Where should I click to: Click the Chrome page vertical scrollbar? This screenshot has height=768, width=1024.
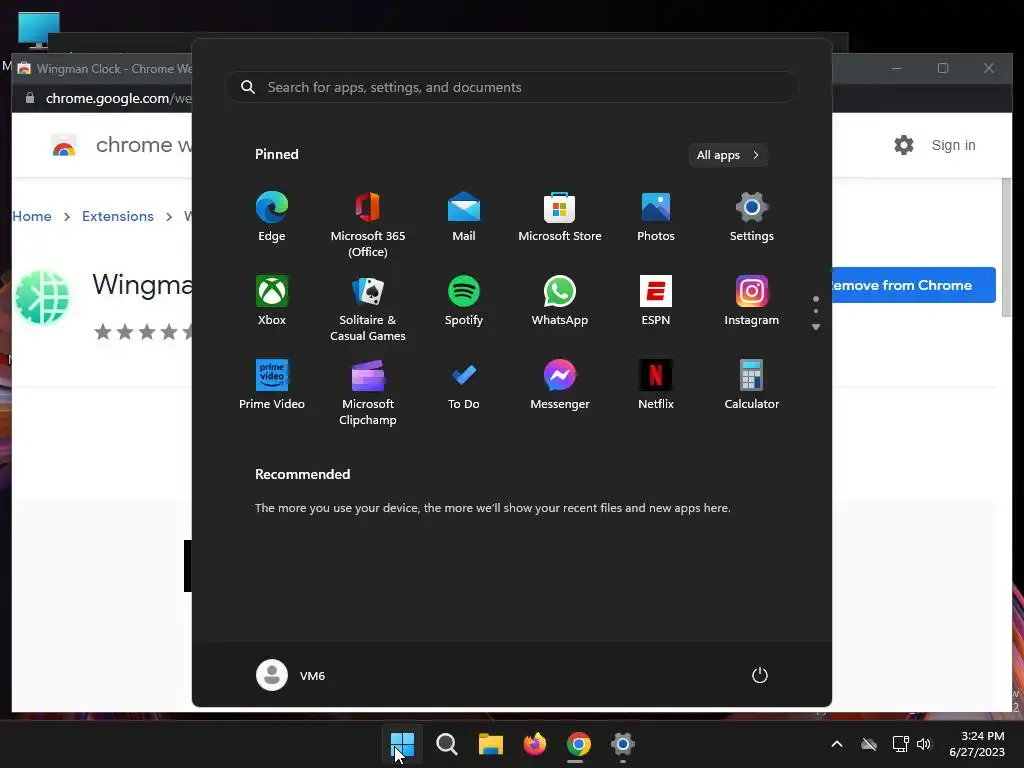pos(1006,248)
